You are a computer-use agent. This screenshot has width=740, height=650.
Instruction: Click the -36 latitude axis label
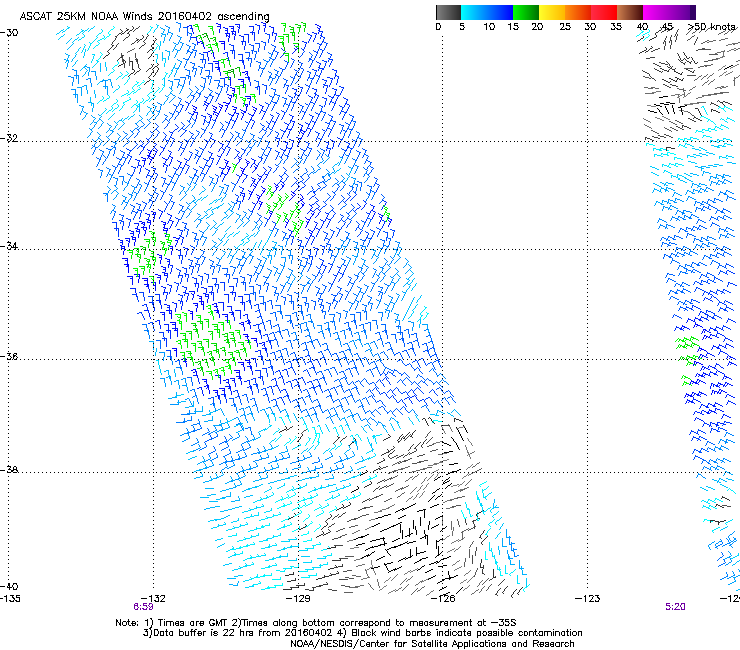9,356
